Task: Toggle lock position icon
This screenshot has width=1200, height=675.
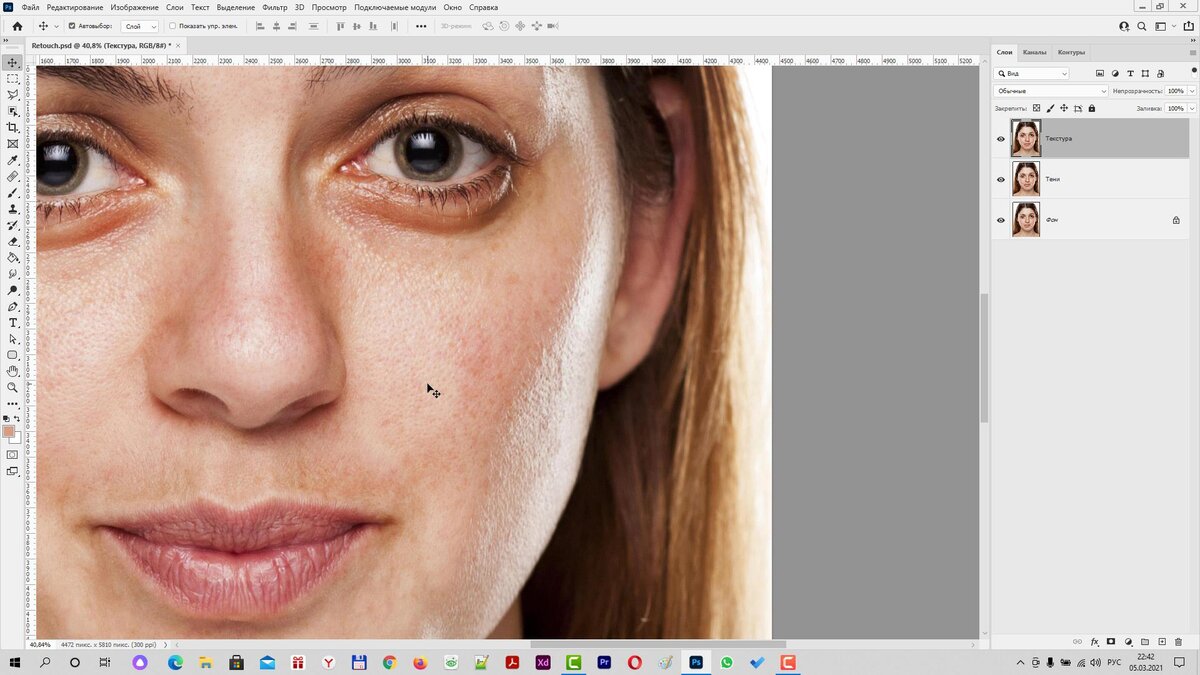Action: point(1063,108)
